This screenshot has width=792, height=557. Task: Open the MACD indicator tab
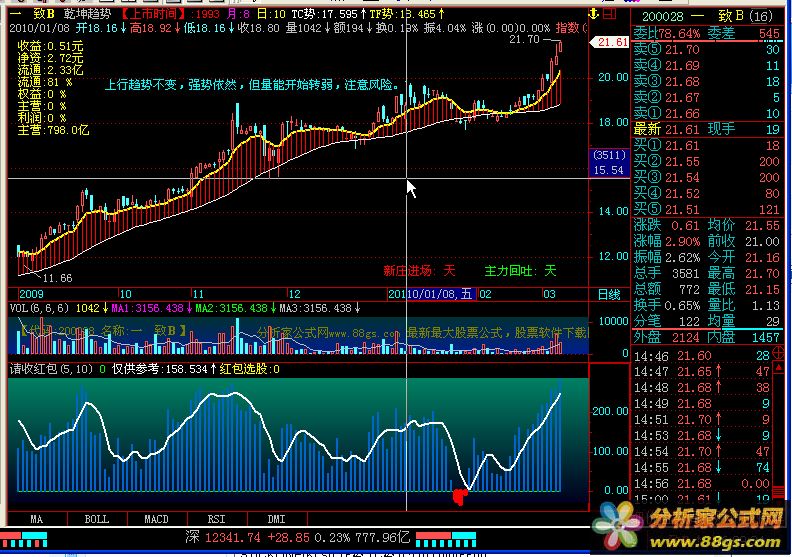pos(156,519)
